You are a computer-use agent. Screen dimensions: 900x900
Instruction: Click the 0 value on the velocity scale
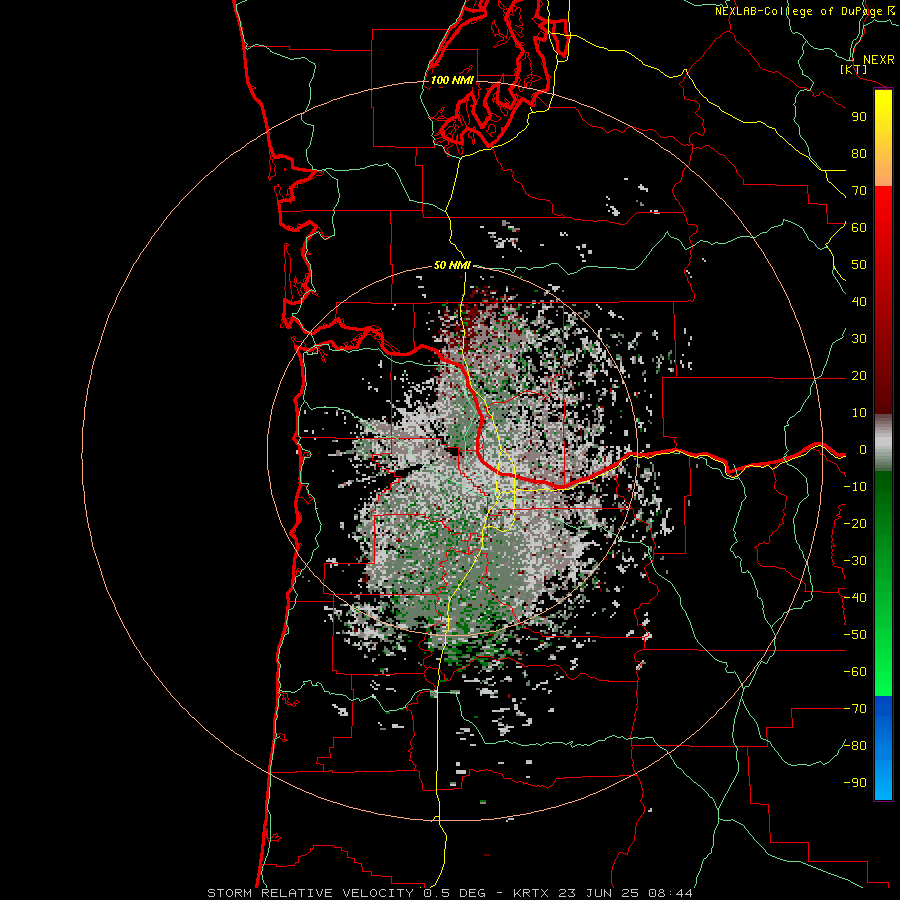pyautogui.click(x=863, y=449)
